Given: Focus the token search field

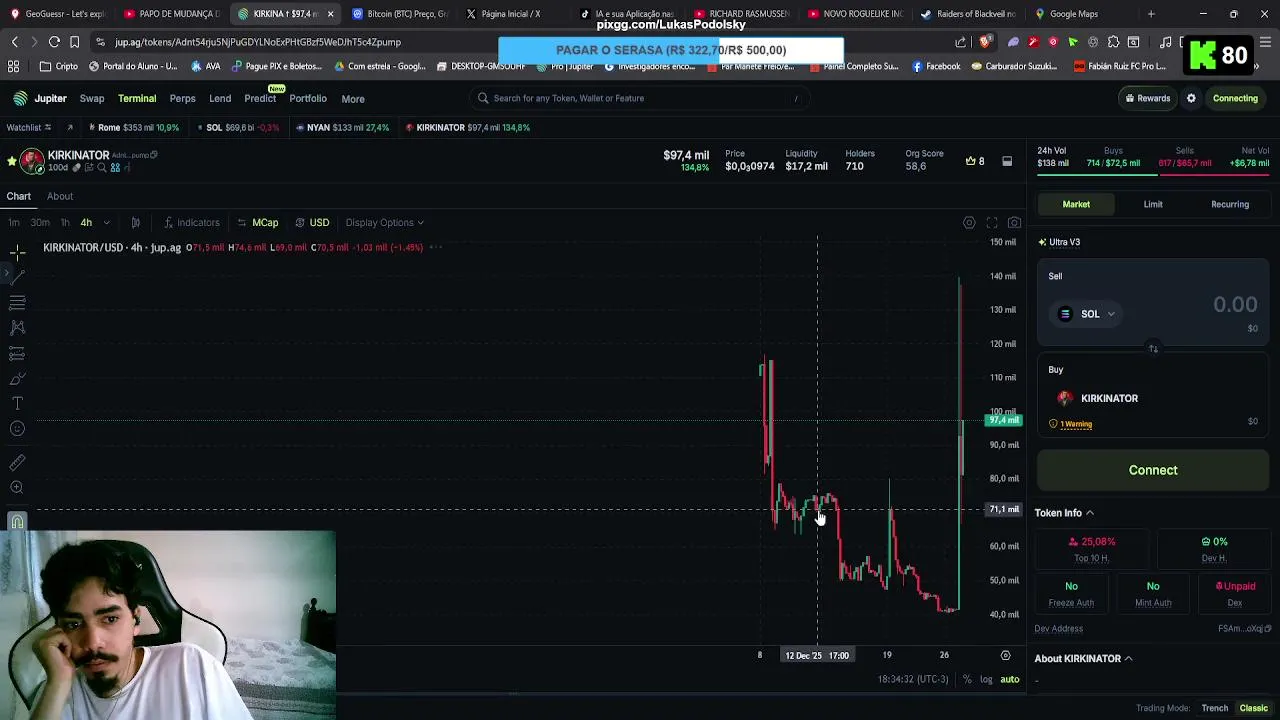Looking at the screenshot, I should tap(638, 98).
